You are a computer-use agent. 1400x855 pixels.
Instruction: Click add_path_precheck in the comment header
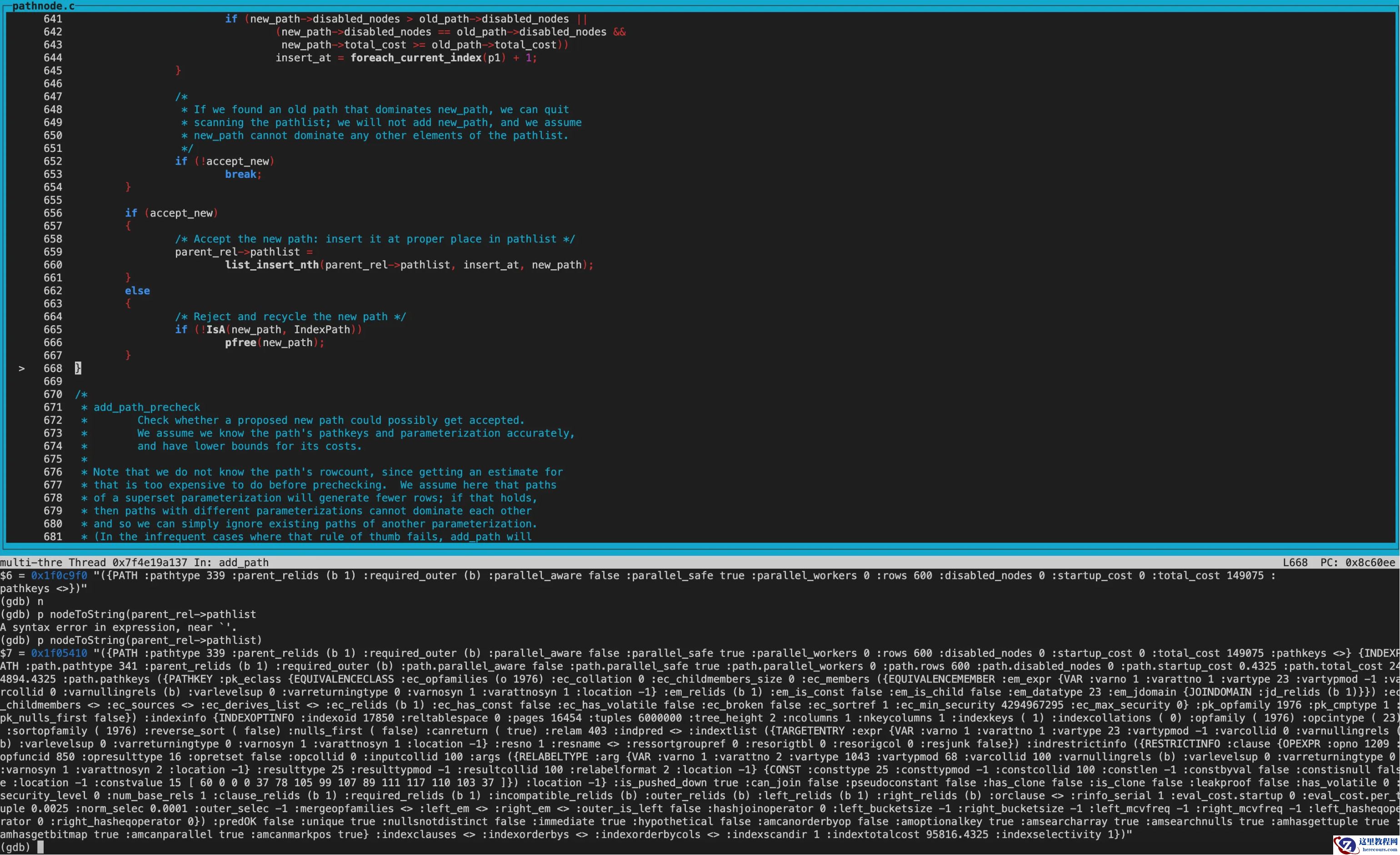point(146,407)
